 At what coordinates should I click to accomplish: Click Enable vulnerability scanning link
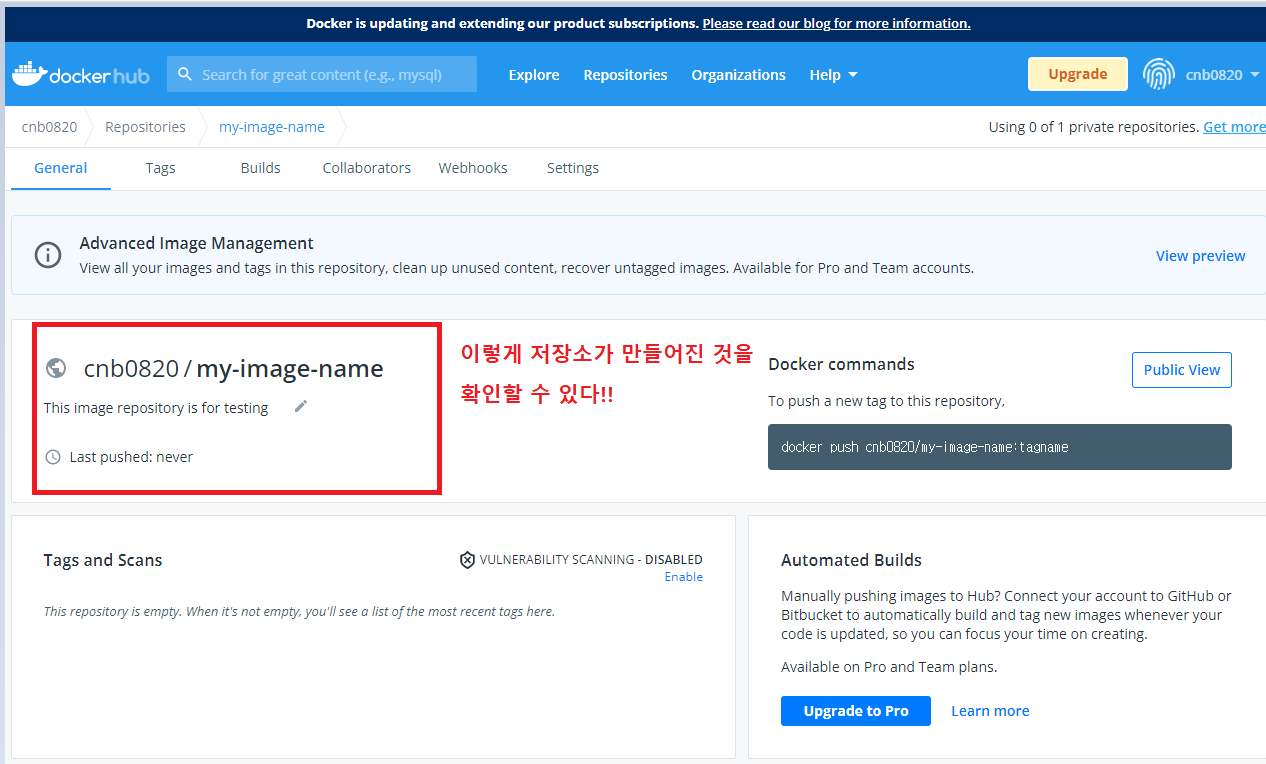click(684, 577)
